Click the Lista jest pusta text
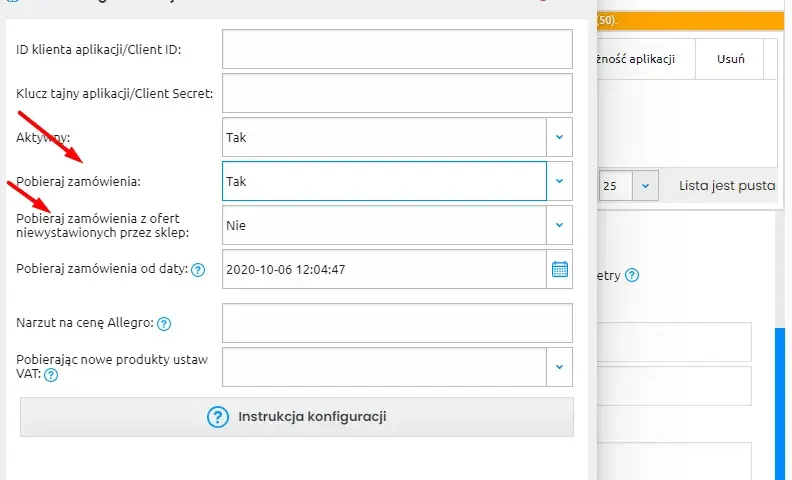Screen dimensions: 792x480 [727, 185]
